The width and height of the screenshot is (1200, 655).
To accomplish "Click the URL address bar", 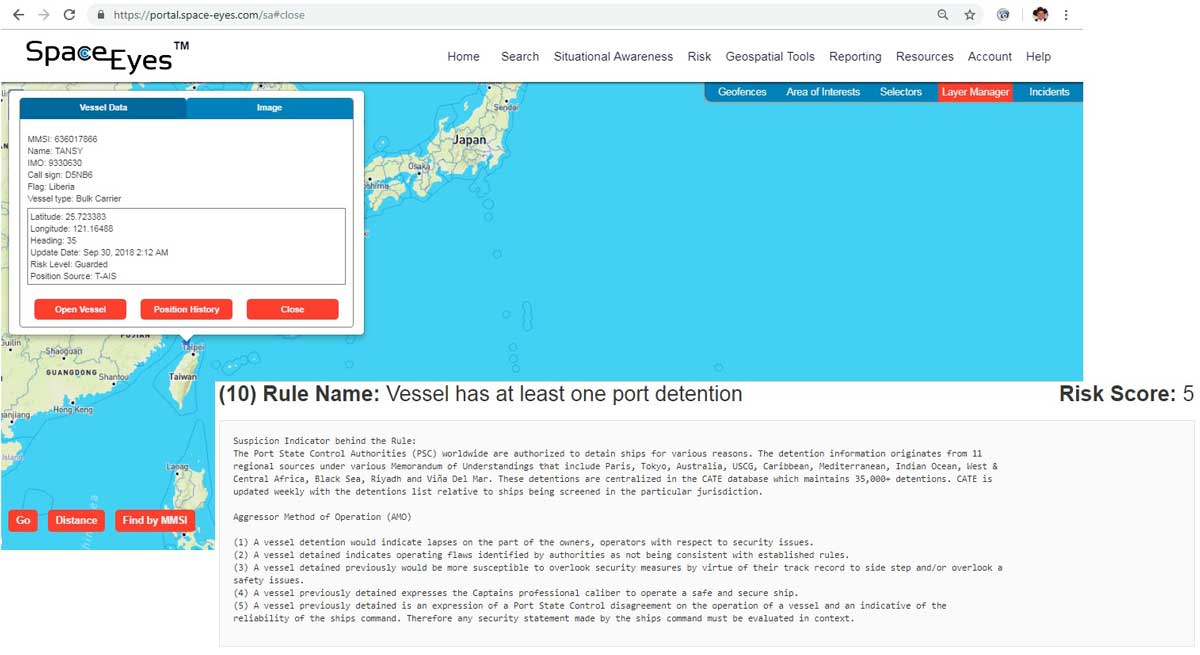I will click(500, 15).
